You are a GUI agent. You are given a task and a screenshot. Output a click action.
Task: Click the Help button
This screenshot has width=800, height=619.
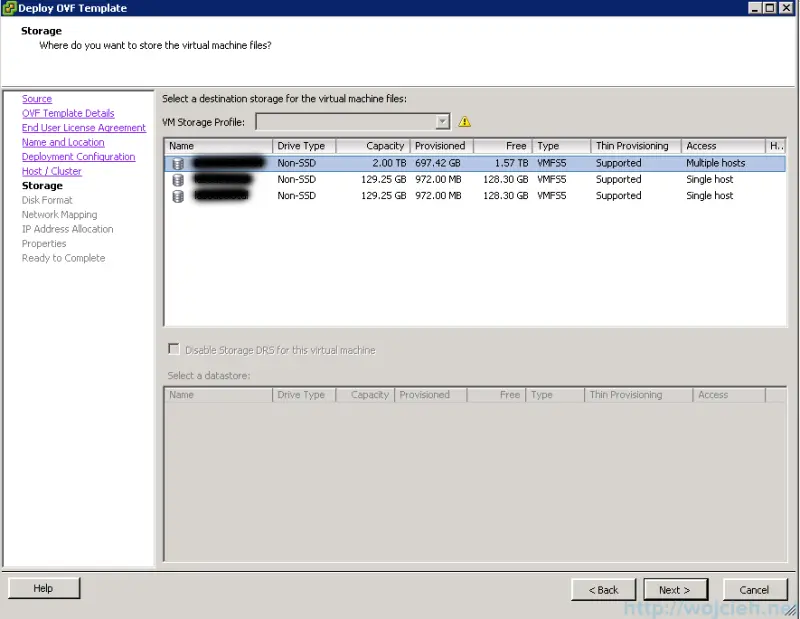[43, 588]
